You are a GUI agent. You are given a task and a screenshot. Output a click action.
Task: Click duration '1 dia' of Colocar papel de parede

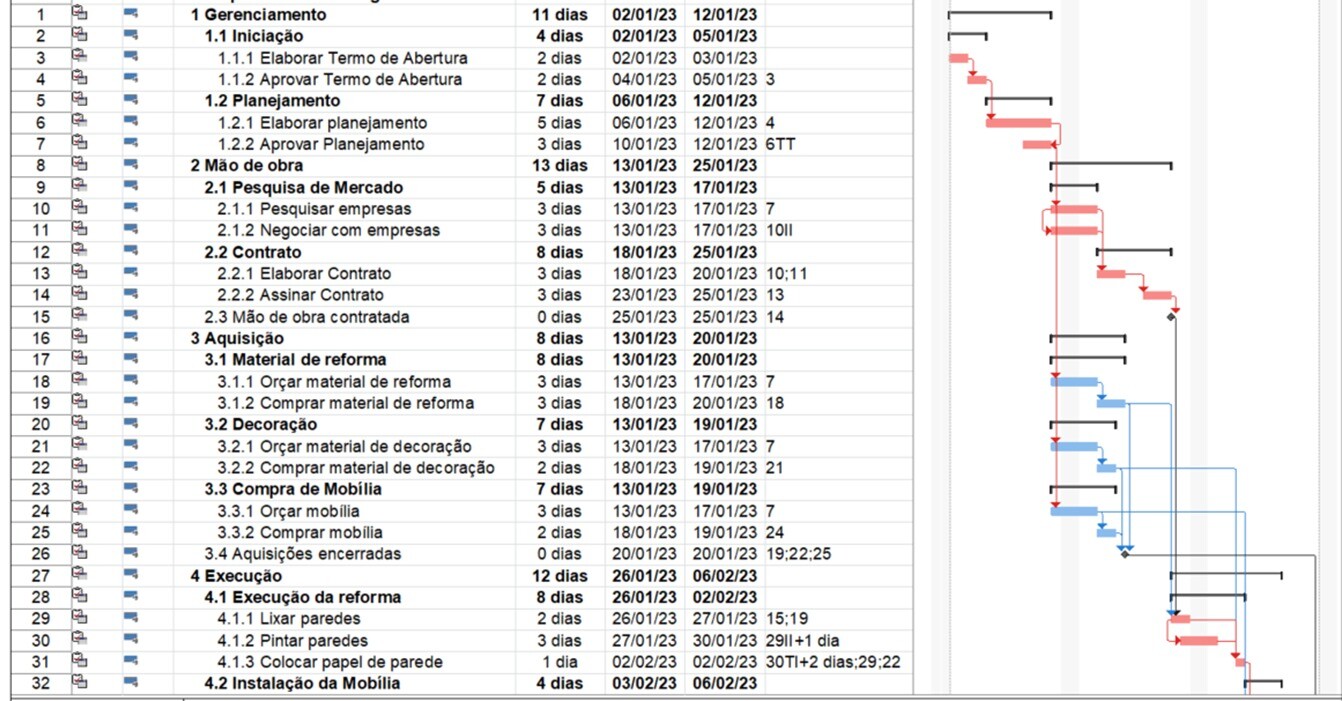coord(558,662)
